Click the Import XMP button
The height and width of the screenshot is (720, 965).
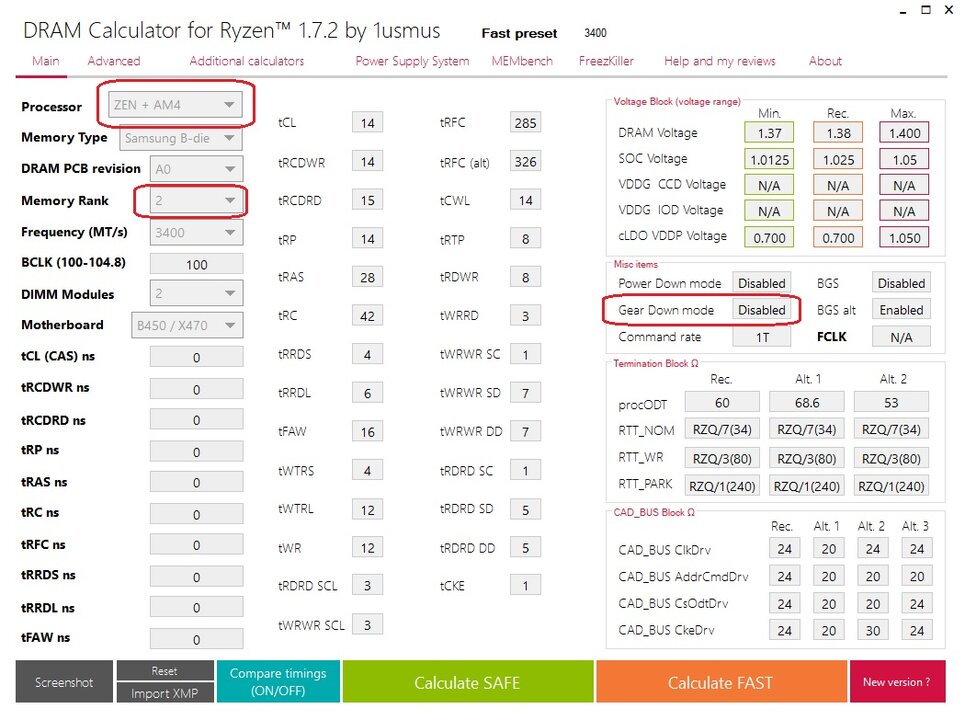(x=165, y=693)
